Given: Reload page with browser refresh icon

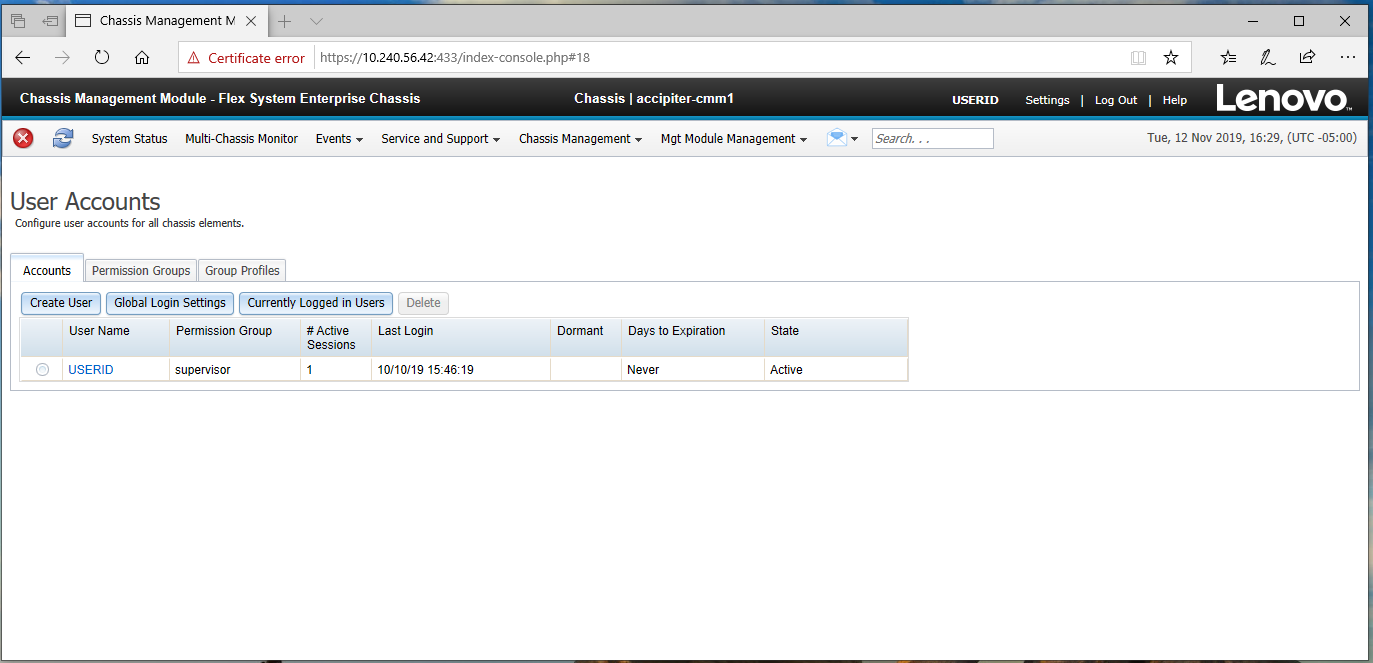Looking at the screenshot, I should tap(102, 58).
